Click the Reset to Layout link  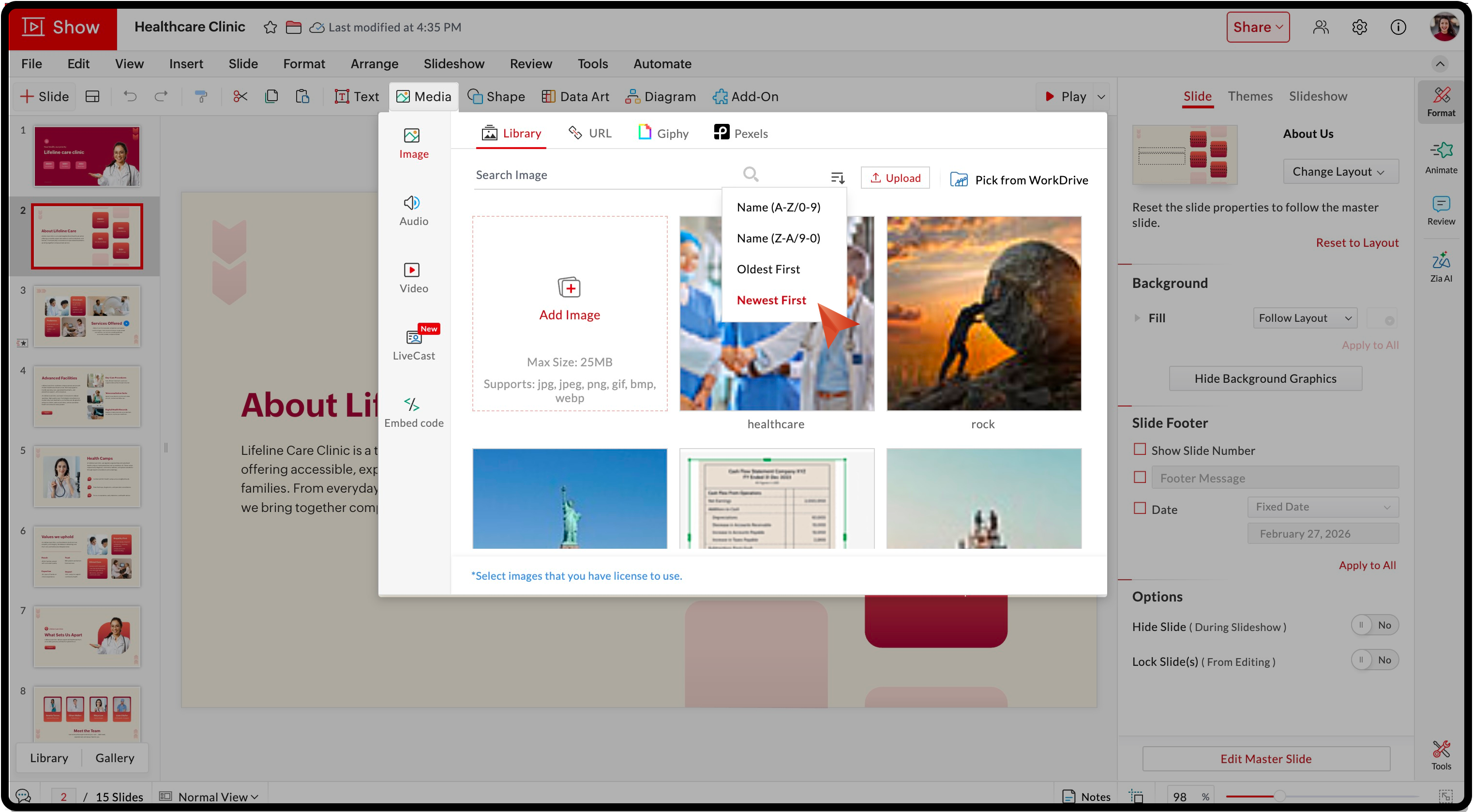tap(1356, 242)
